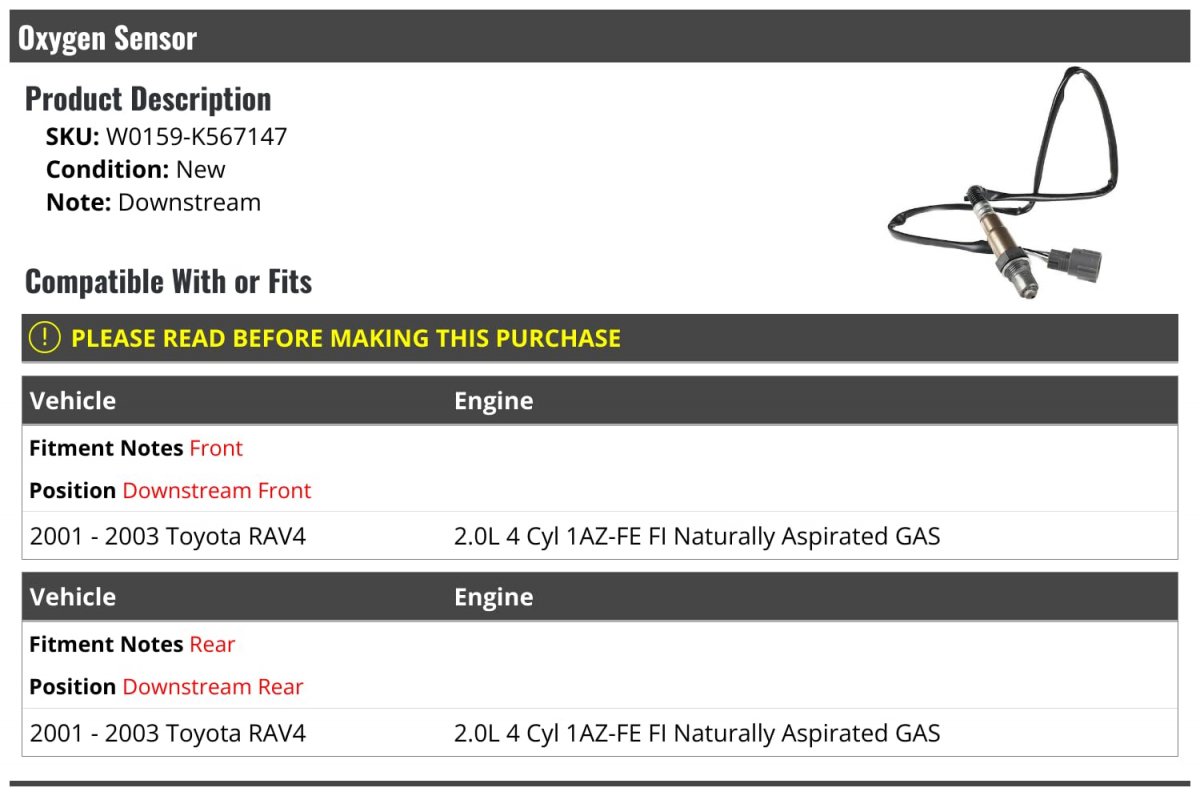Click the yellow warning exclamation icon
Viewport: 1200px width, 796px height.
(x=45, y=338)
